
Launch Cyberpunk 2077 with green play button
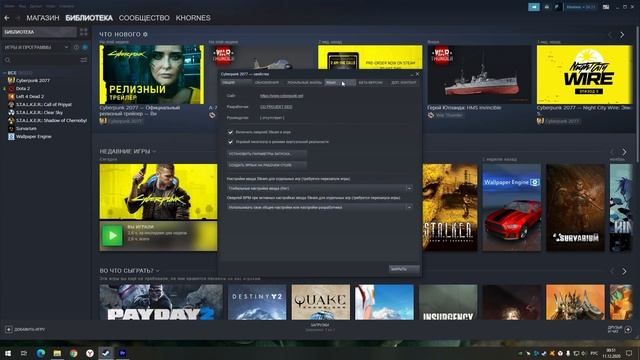[112, 236]
